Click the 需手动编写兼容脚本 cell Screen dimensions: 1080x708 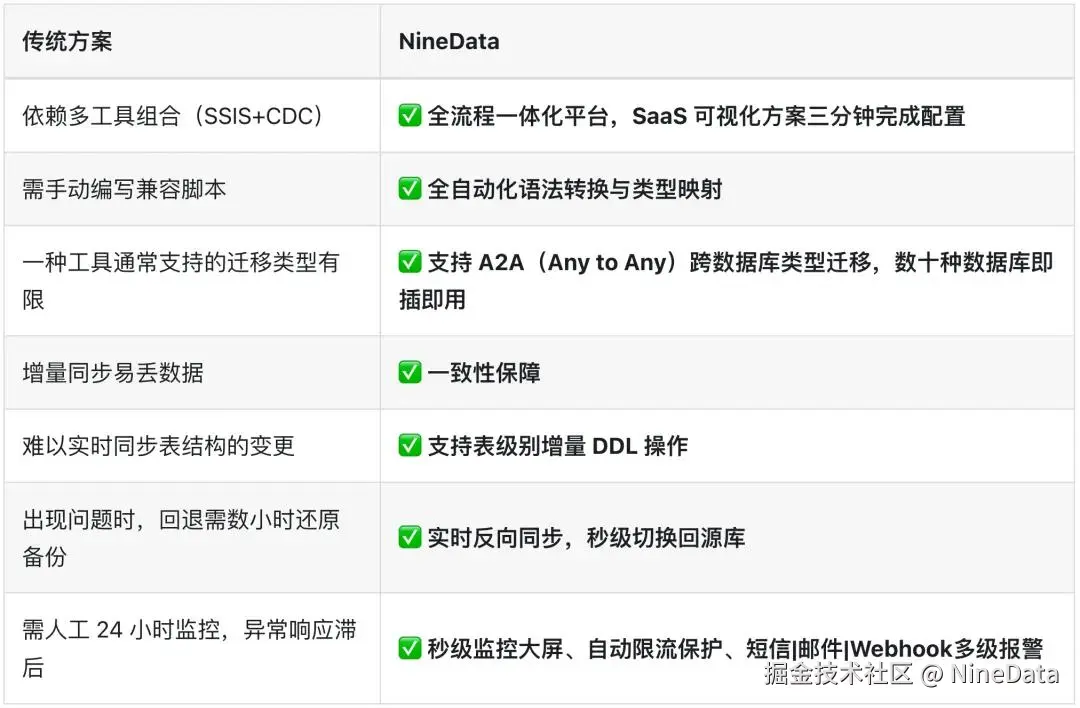coord(124,189)
